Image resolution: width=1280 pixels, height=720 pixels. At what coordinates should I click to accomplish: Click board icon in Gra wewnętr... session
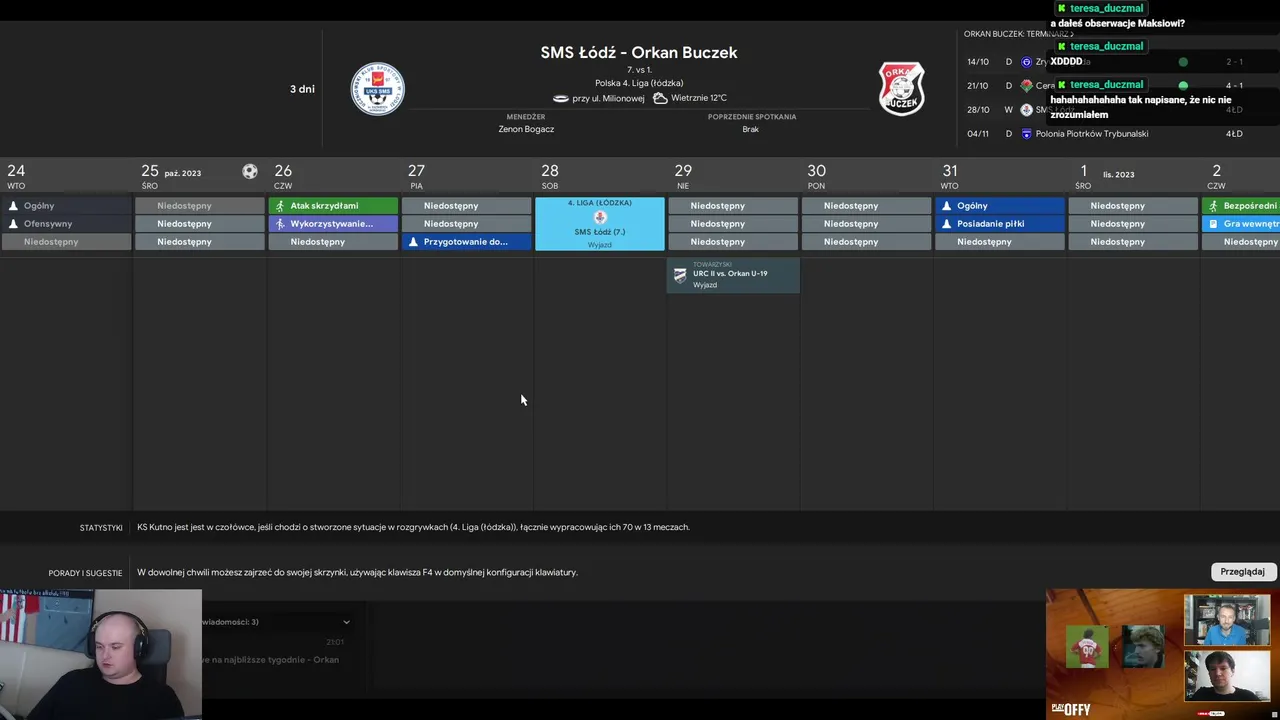click(1213, 224)
